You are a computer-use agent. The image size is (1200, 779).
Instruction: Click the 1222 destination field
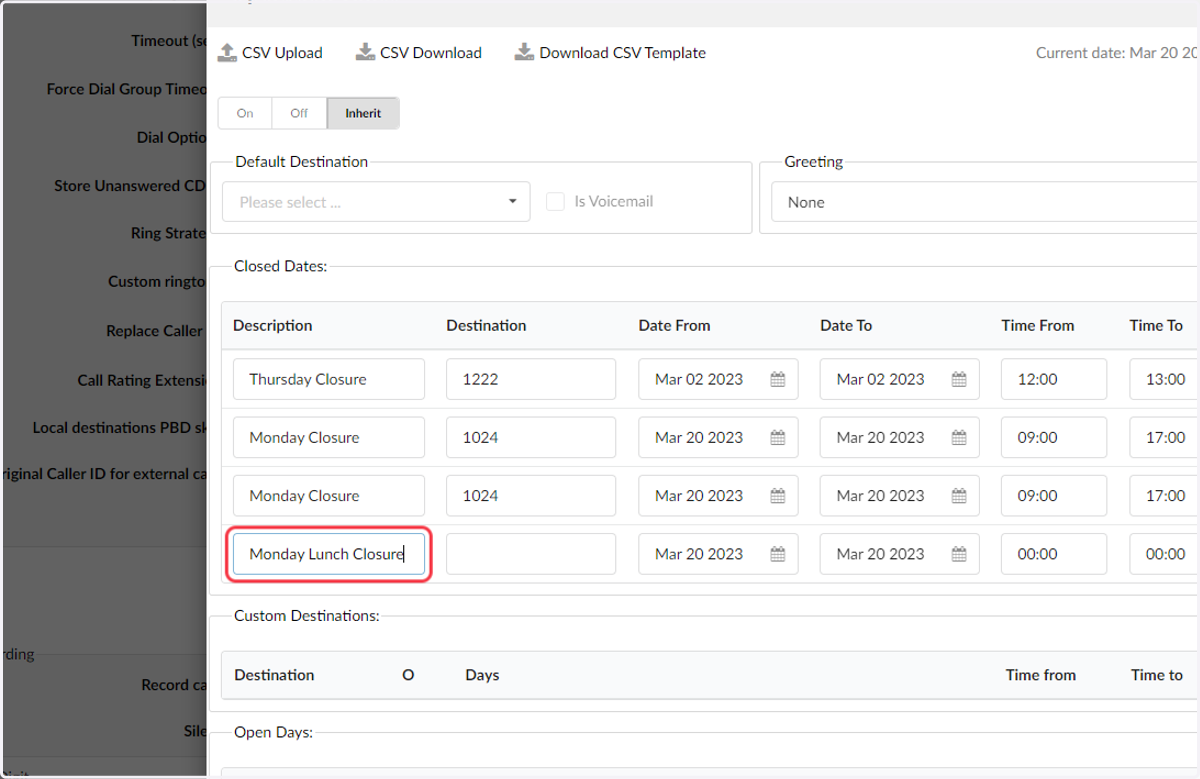pyautogui.click(x=531, y=380)
